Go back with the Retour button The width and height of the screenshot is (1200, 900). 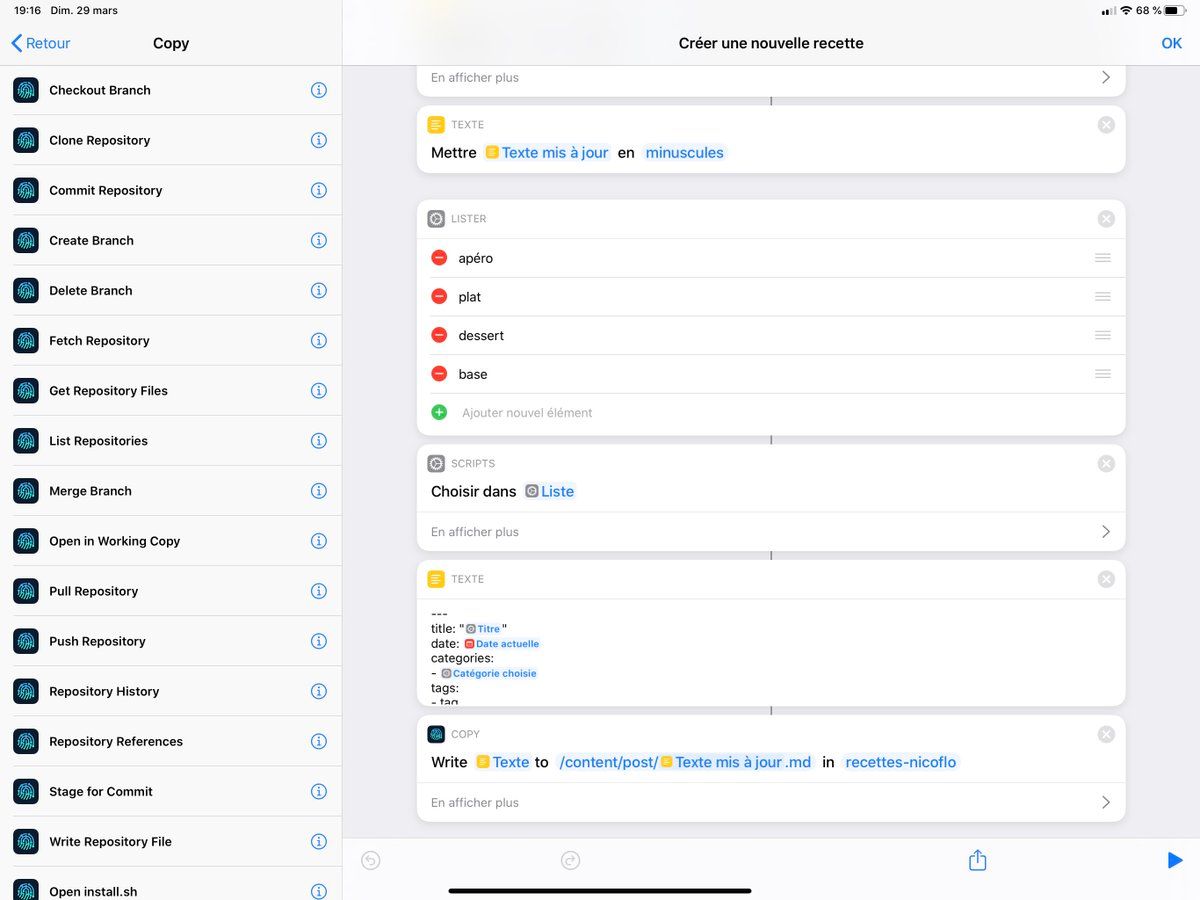tap(41, 43)
